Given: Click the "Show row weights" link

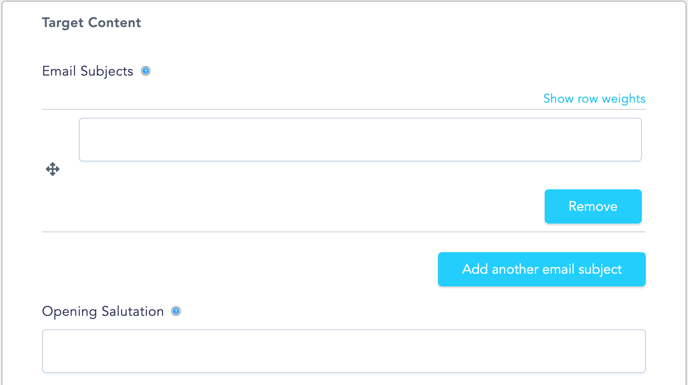Looking at the screenshot, I should 594,98.
